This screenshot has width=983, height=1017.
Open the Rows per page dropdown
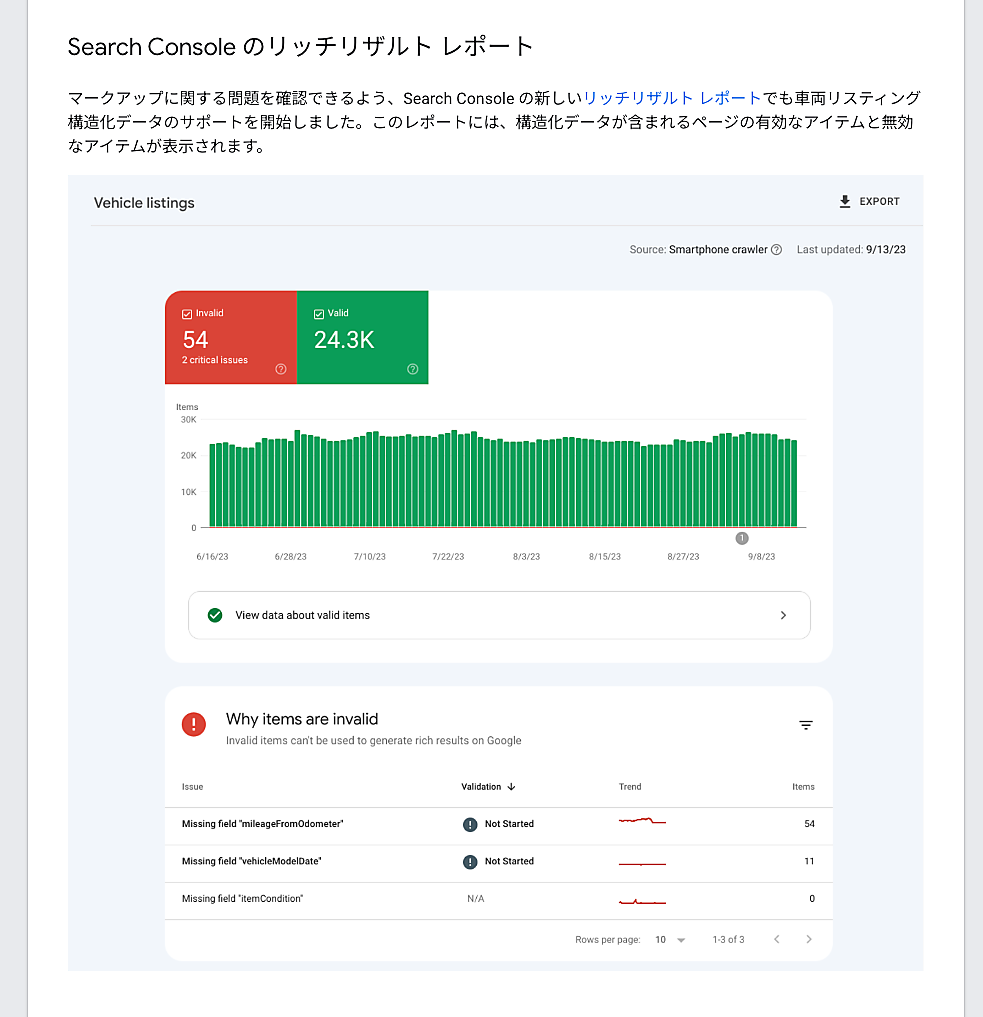[x=670, y=940]
